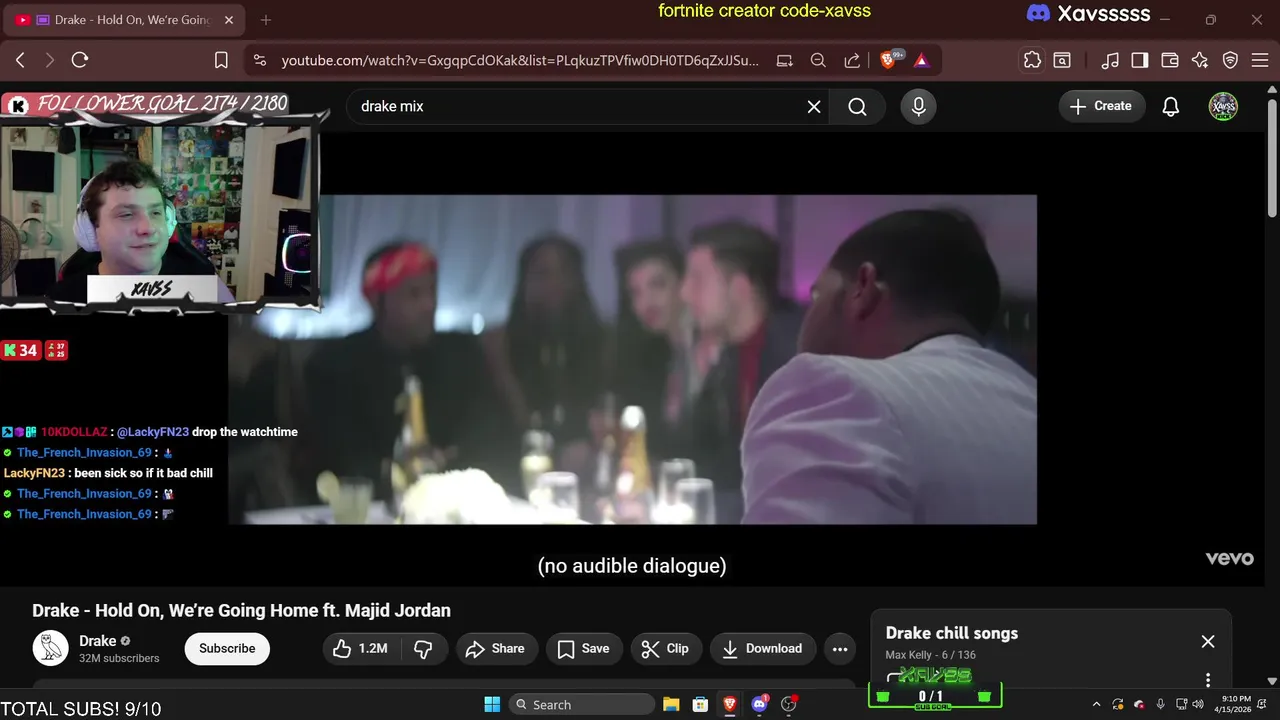1280x720 pixels.
Task: Open Brave Shields lion icon
Action: (x=889, y=60)
